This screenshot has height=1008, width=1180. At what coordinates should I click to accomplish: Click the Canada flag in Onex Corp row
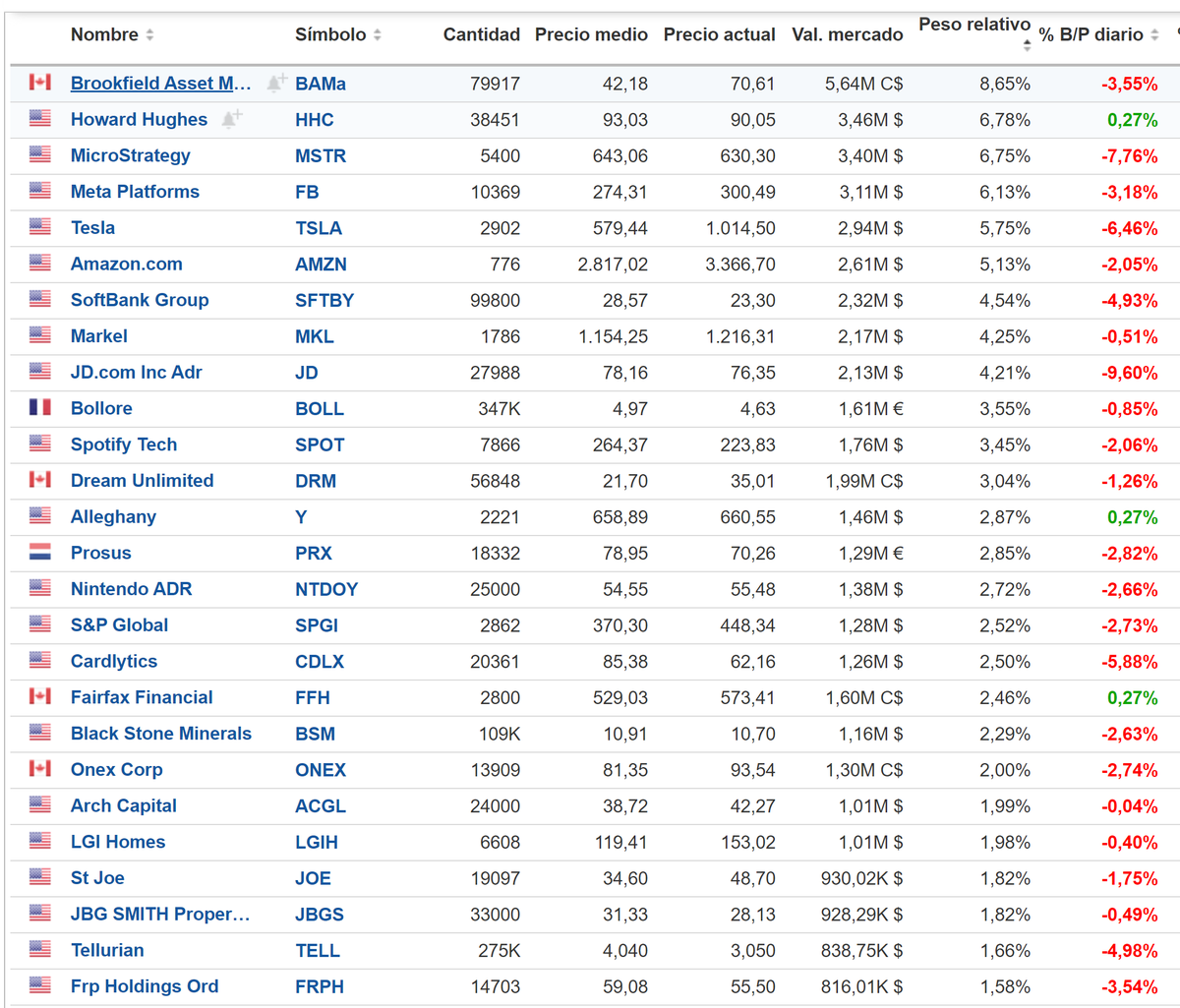(x=39, y=769)
